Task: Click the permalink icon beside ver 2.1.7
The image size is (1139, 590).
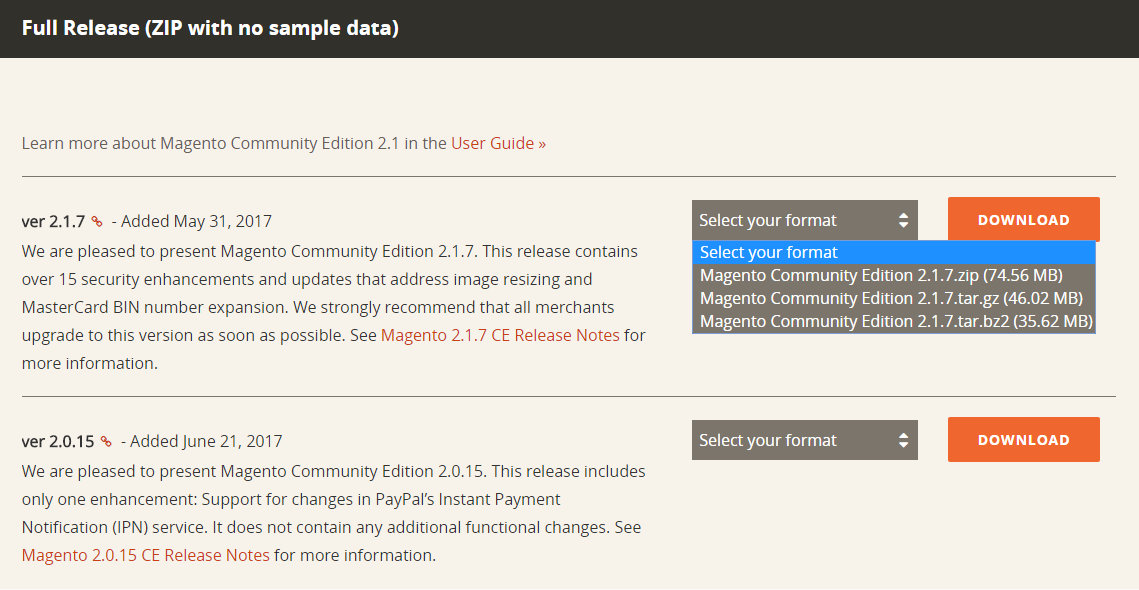Action: [x=97, y=222]
